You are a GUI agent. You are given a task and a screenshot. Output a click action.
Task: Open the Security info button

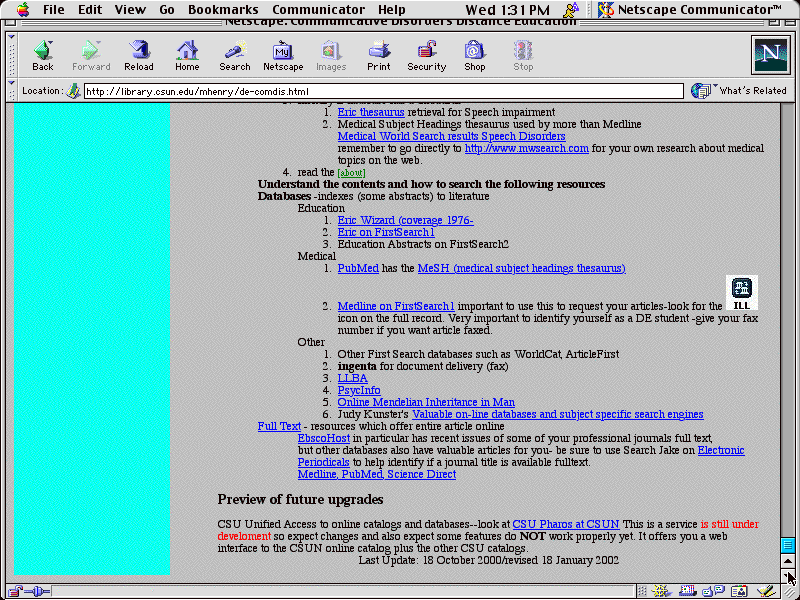pos(427,55)
